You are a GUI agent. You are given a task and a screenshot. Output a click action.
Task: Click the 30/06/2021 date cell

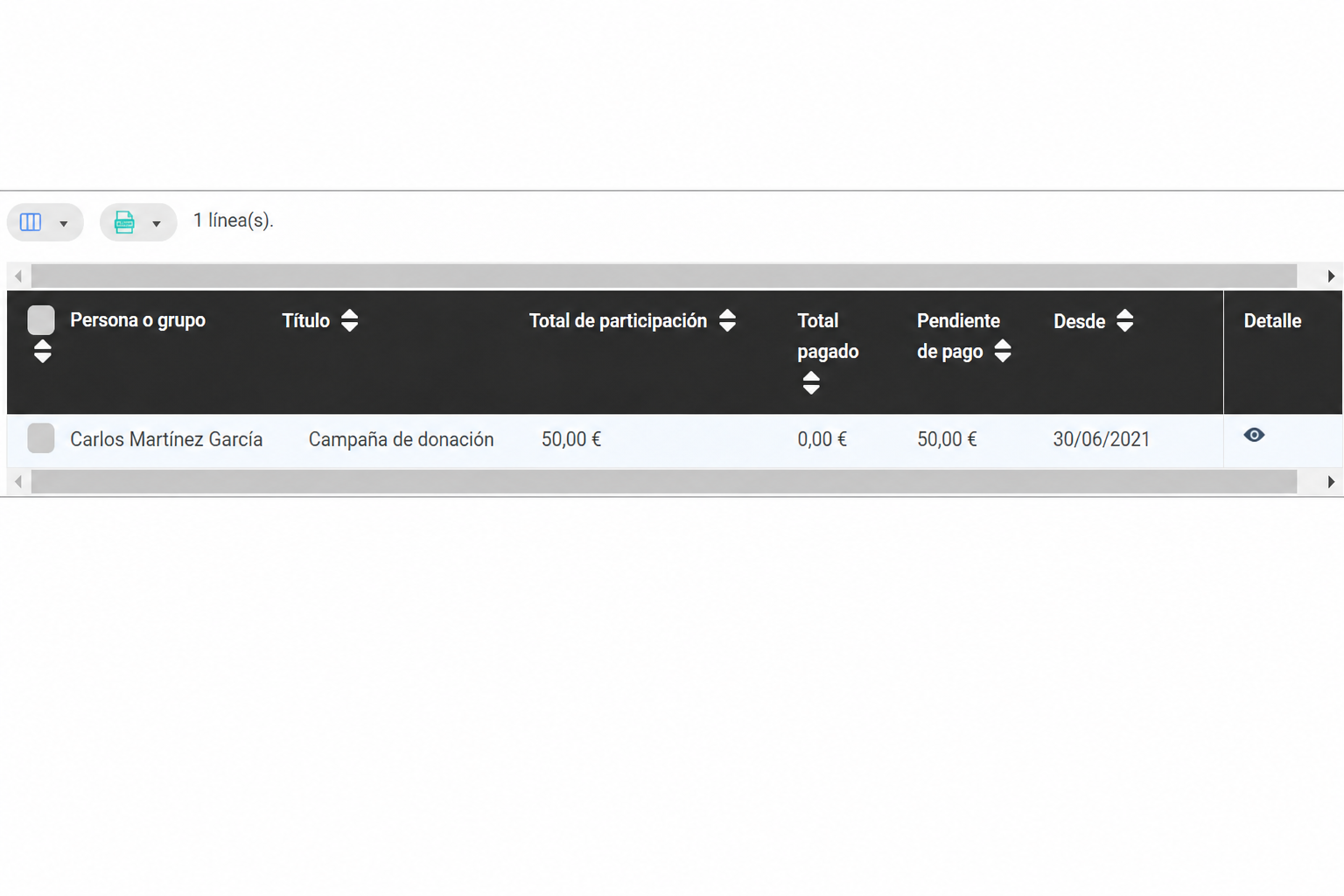[x=1102, y=439]
